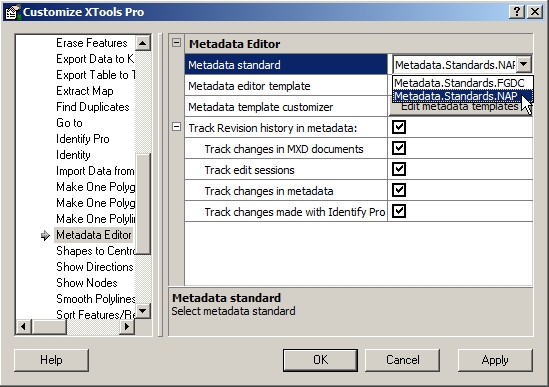Select Extract Map in the tool list
Screen dimensions: 549x387
click(84, 91)
